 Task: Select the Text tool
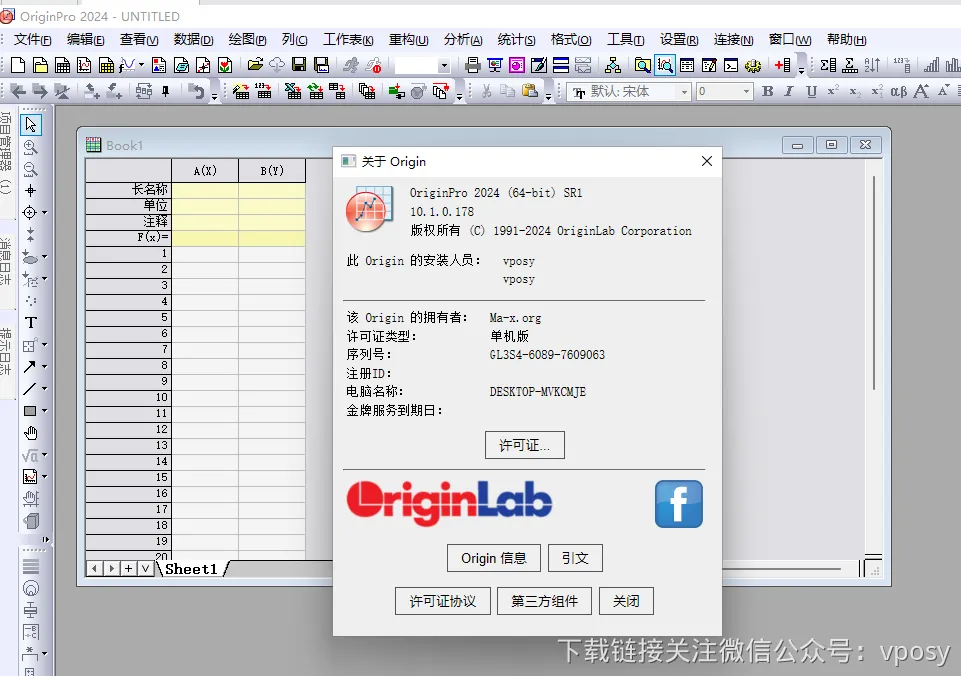coord(31,322)
